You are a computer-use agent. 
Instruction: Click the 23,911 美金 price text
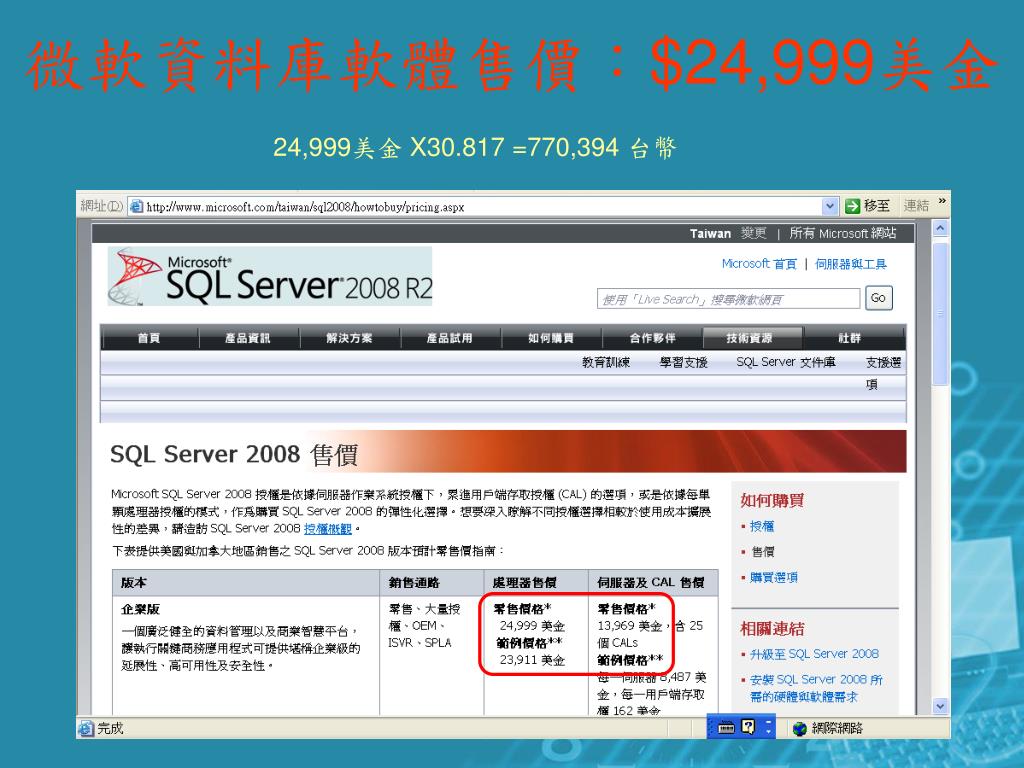coord(532,660)
